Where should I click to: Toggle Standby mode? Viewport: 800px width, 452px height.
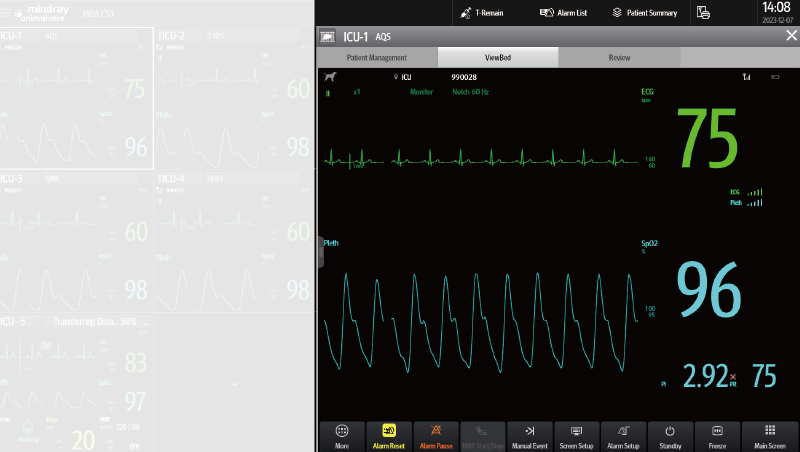click(670, 435)
